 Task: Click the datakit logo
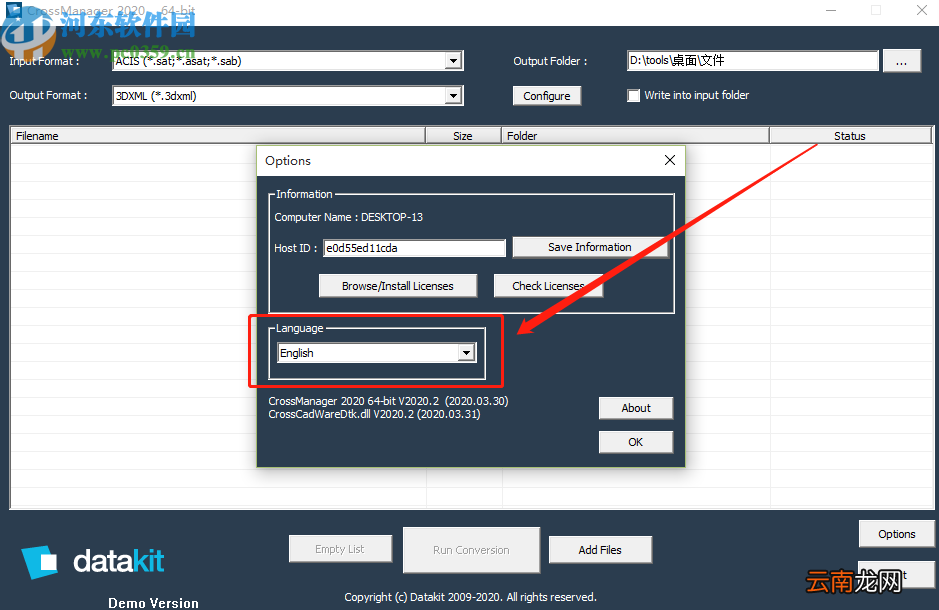click(x=93, y=562)
